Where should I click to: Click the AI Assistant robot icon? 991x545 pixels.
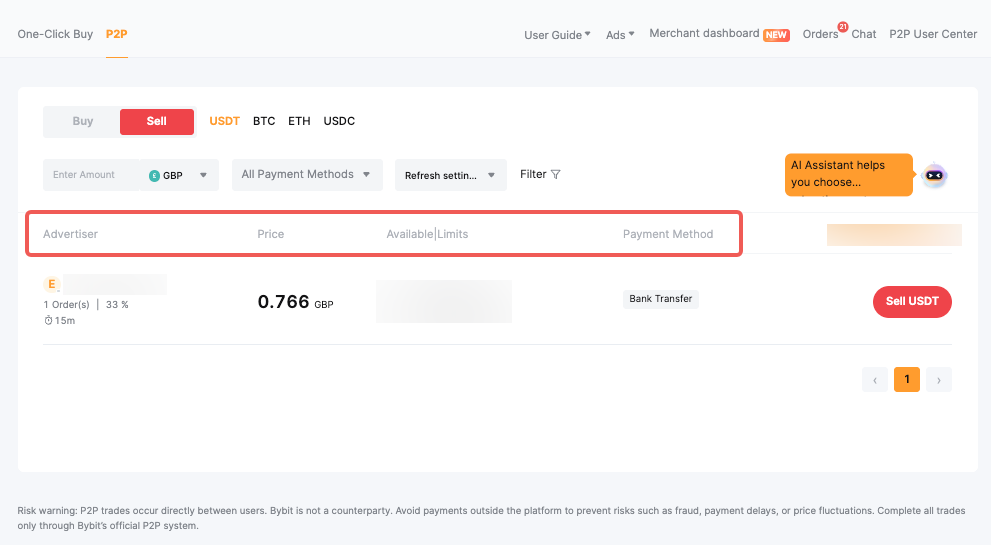[934, 176]
